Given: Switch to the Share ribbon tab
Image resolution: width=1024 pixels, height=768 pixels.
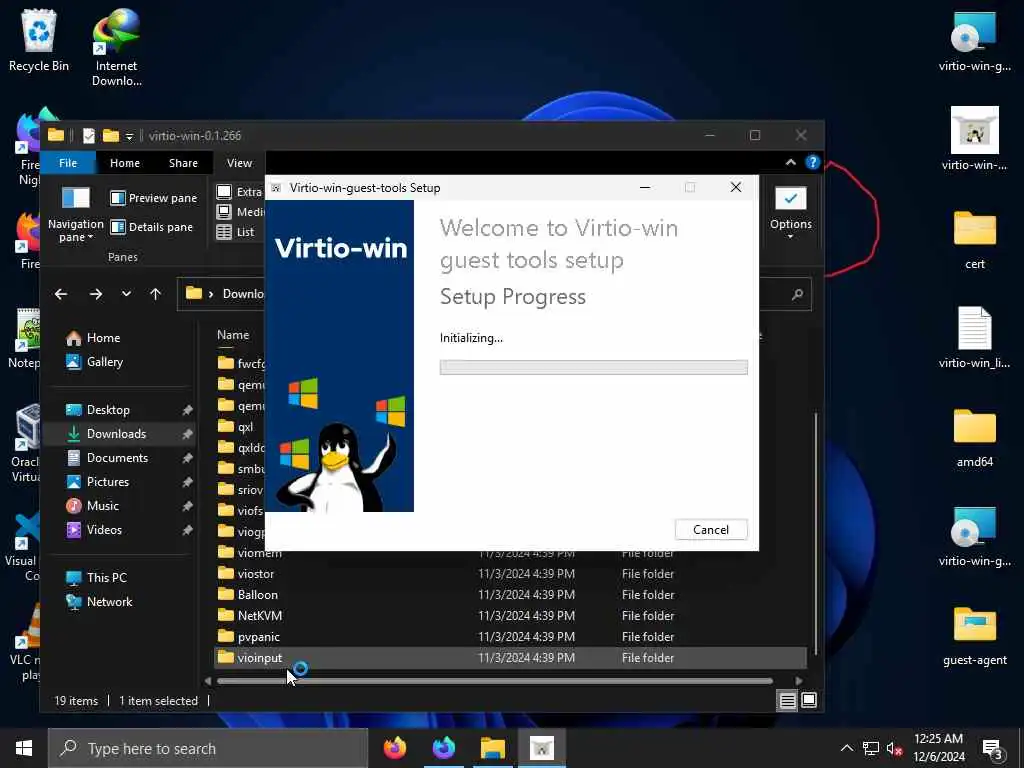Looking at the screenshot, I should (x=183, y=163).
